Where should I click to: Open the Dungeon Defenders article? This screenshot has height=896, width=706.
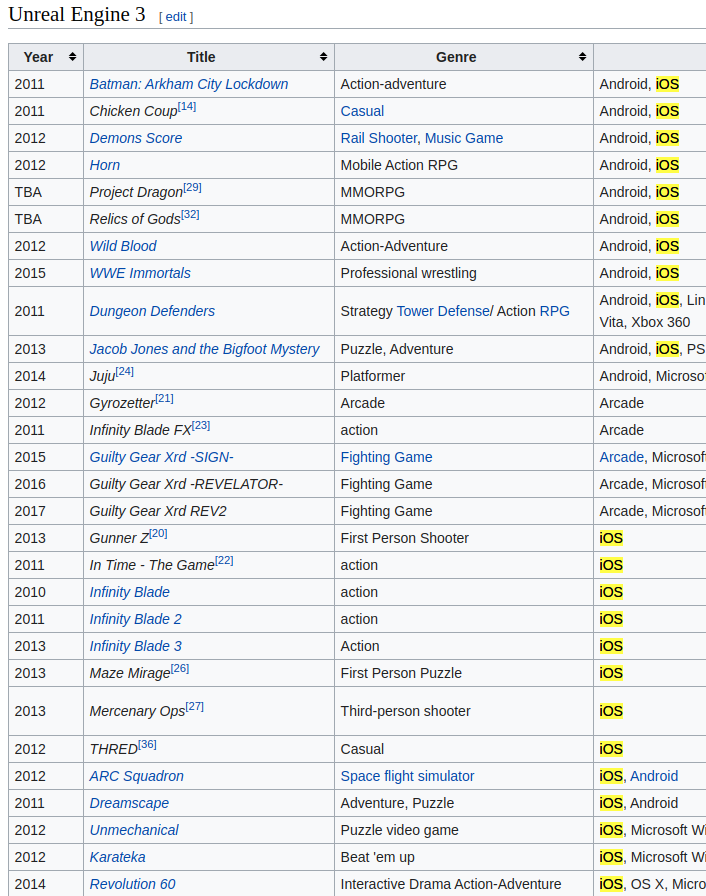[x=152, y=311]
